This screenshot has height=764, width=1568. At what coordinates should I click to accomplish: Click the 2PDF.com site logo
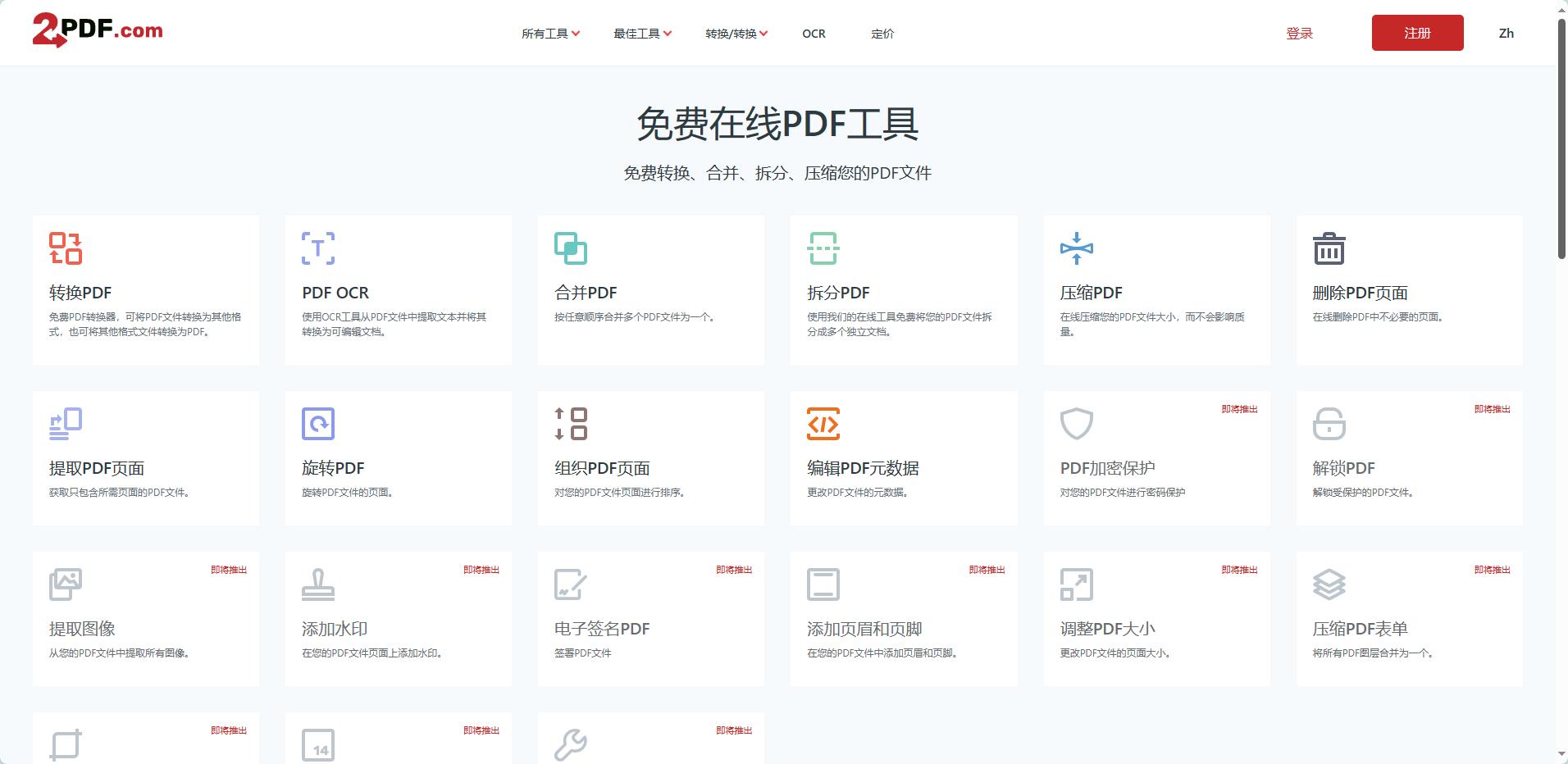97,30
